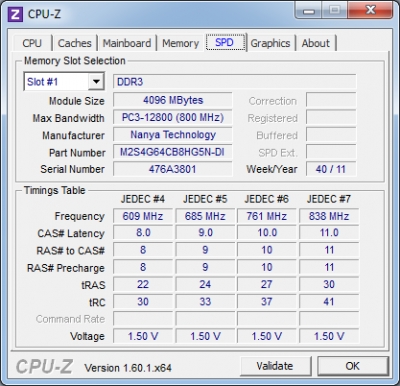The width and height of the screenshot is (400, 386).
Task: Click the Validate button
Action: point(275,366)
